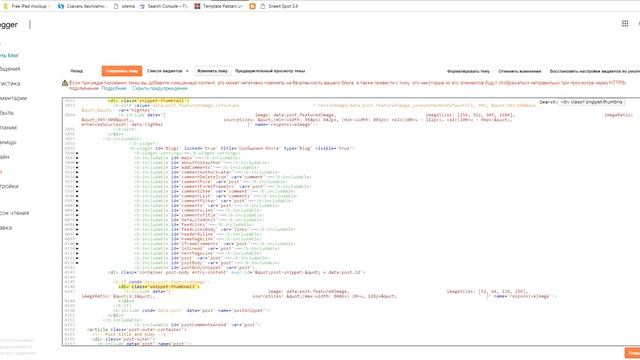Expand the folded 'inlineAd' includable
This screenshot has height=360, width=640.
77,249
